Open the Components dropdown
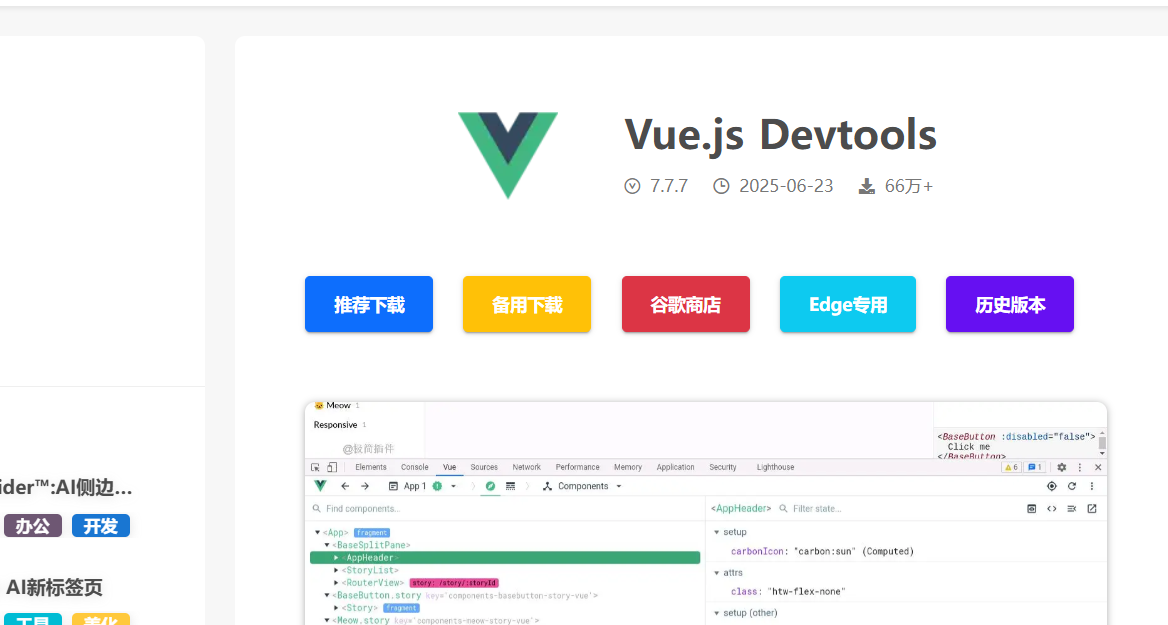The height and width of the screenshot is (625, 1168). 583,486
